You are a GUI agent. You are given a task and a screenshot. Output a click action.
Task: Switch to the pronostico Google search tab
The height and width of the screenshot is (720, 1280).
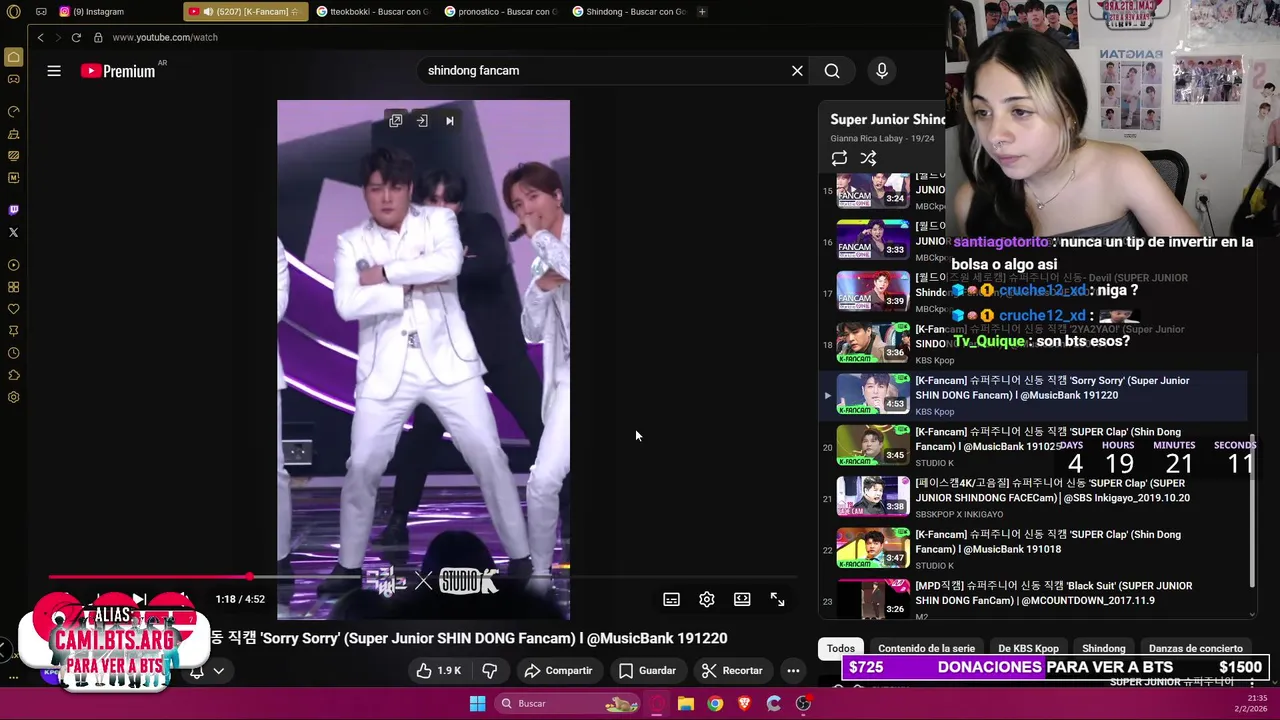(502, 12)
